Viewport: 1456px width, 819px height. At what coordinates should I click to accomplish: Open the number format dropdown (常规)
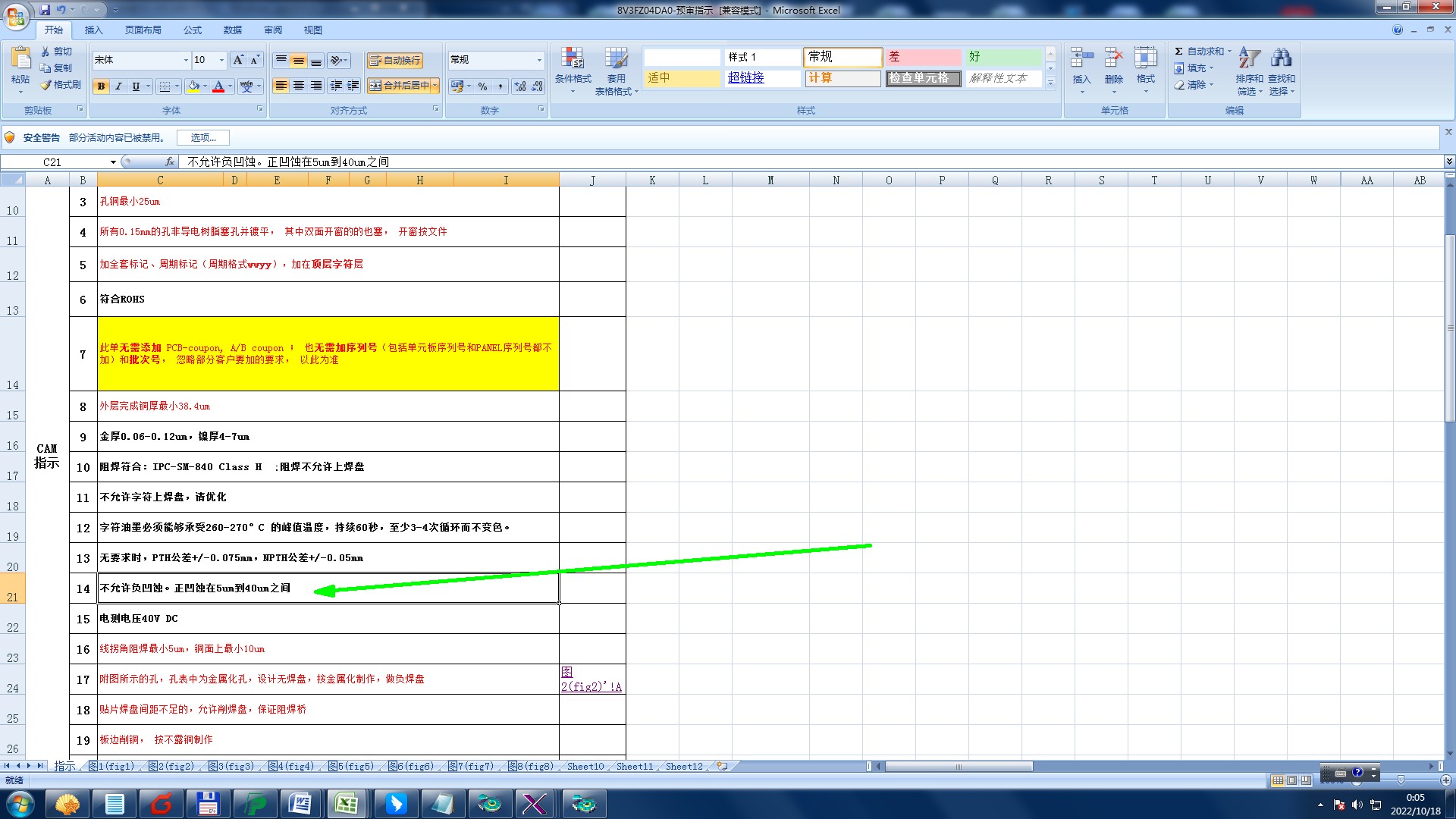pyautogui.click(x=539, y=60)
